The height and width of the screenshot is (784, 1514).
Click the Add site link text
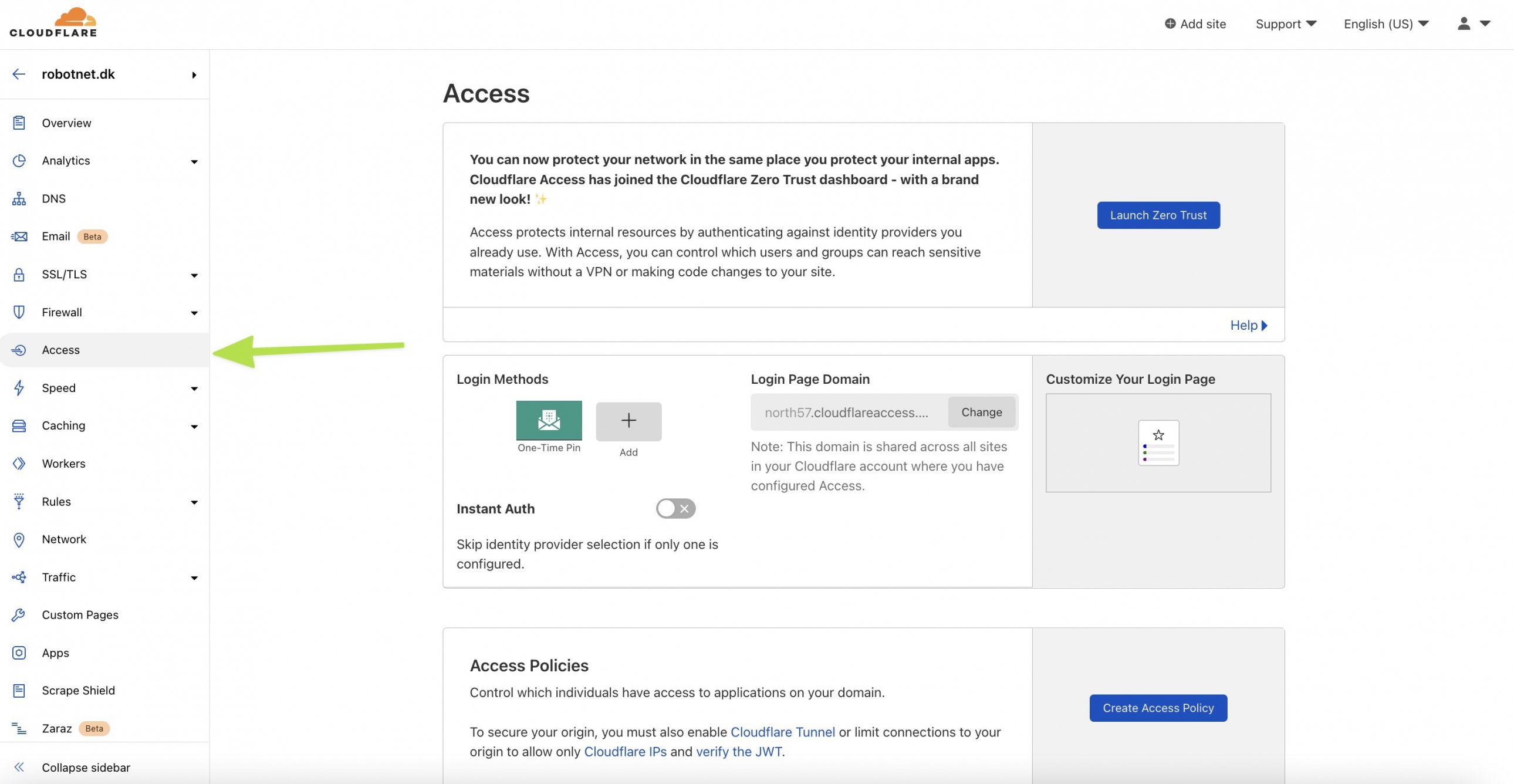(x=1202, y=23)
